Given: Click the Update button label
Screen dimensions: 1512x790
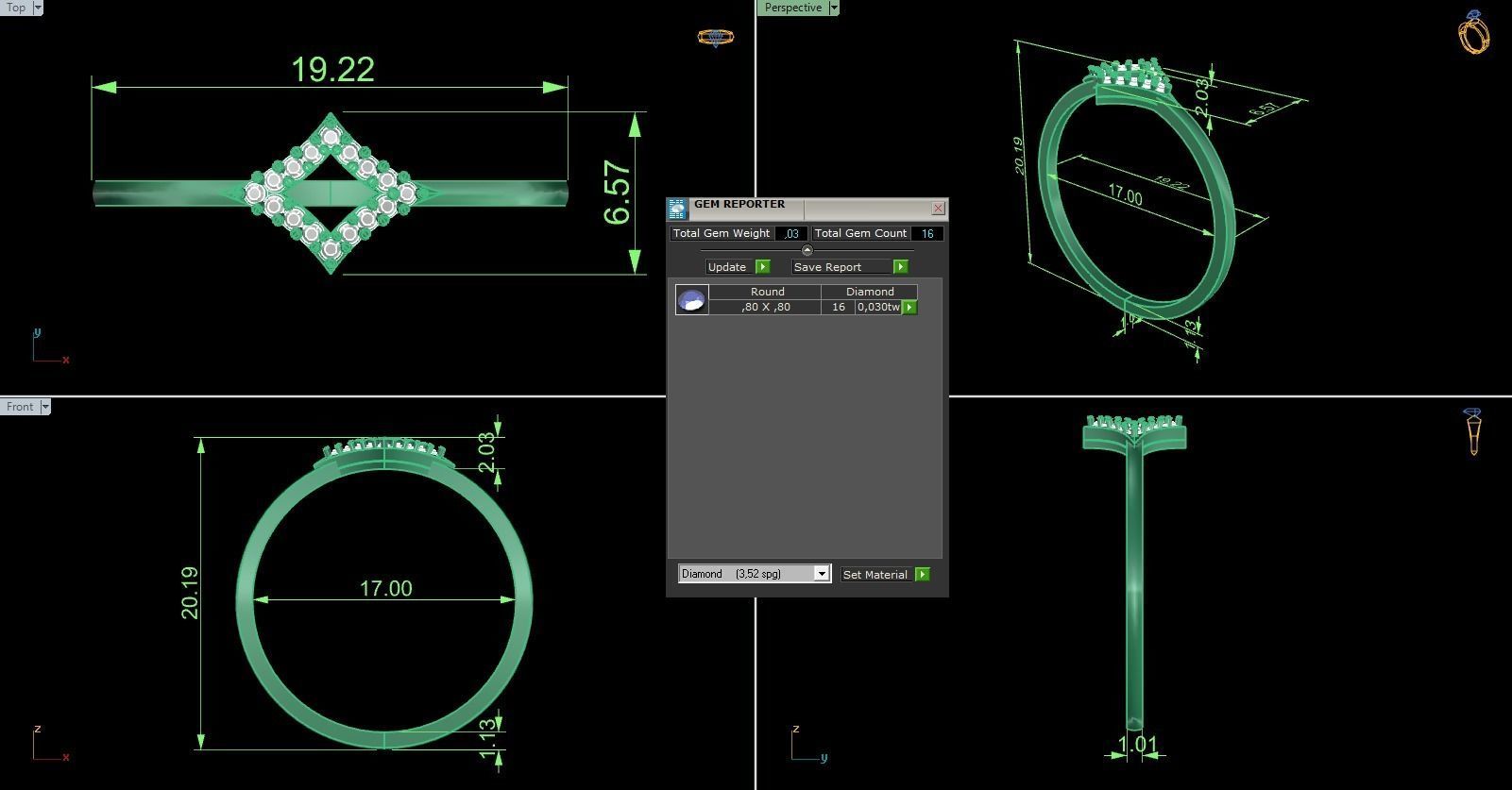Looking at the screenshot, I should [x=727, y=267].
